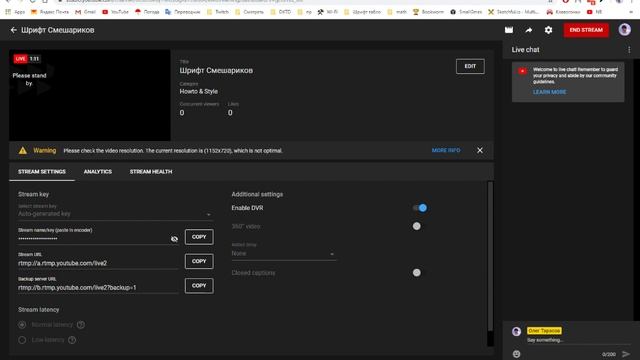The height and width of the screenshot is (360, 640).
Task: Click the MORE INFO link in warning
Action: click(446, 151)
